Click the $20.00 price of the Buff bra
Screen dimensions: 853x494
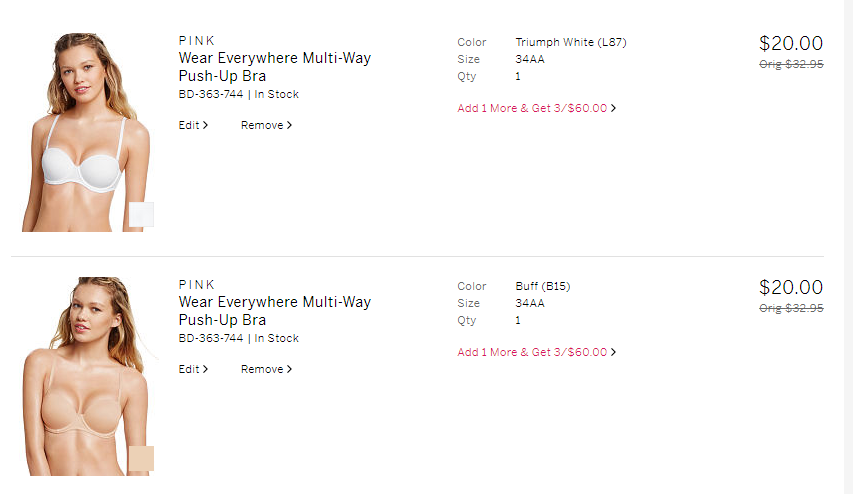[x=791, y=287]
